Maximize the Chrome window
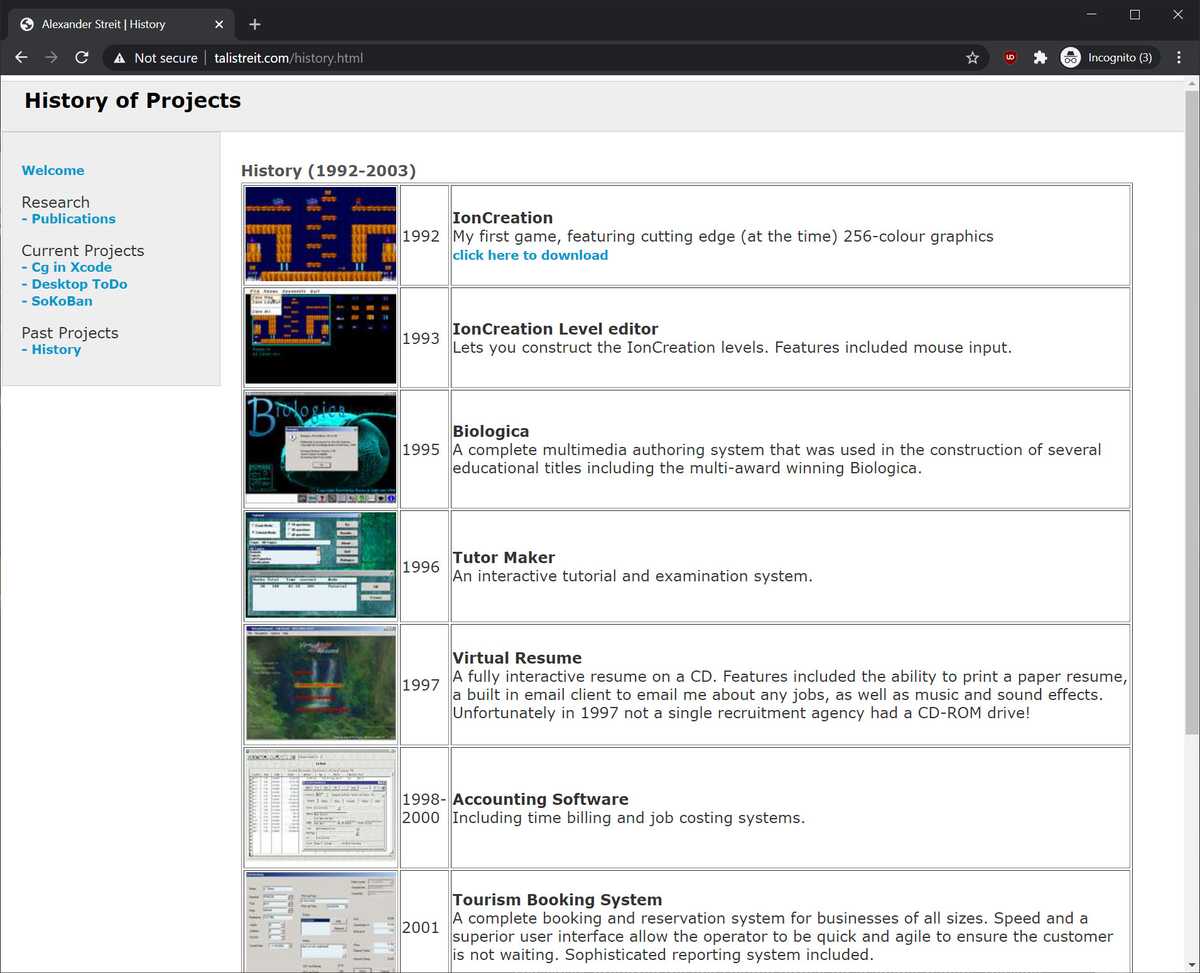 pyautogui.click(x=1135, y=14)
